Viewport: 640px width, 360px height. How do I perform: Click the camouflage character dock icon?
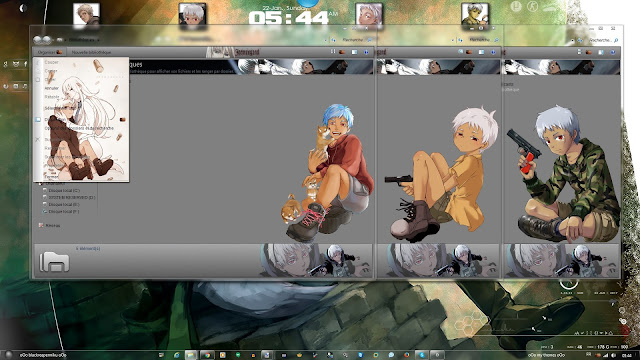pos(475,16)
